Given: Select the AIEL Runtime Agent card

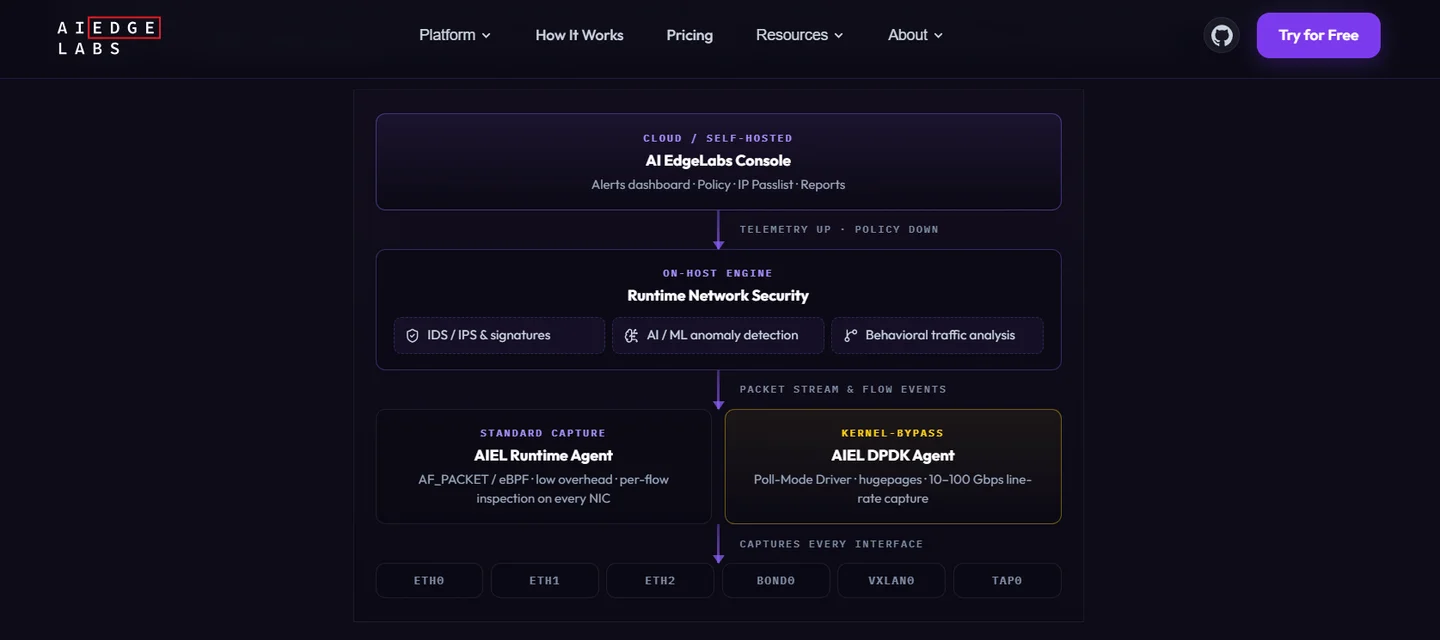Looking at the screenshot, I should pos(543,466).
